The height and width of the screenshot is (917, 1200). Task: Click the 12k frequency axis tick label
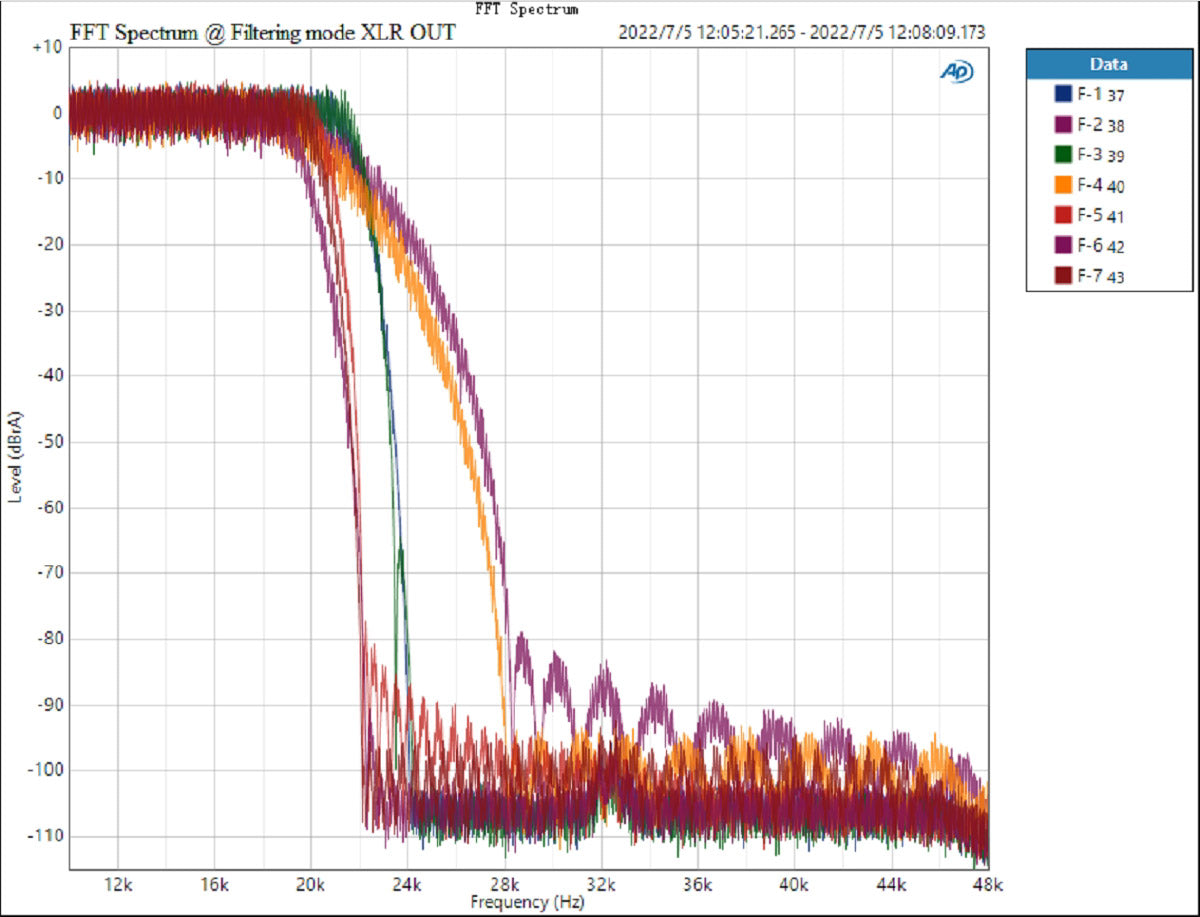pyautogui.click(x=117, y=885)
